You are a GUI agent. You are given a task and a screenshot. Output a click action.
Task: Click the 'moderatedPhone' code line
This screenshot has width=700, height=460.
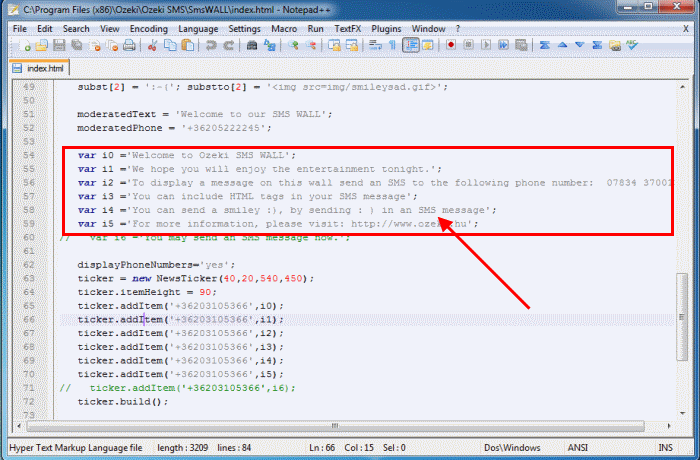(x=174, y=128)
